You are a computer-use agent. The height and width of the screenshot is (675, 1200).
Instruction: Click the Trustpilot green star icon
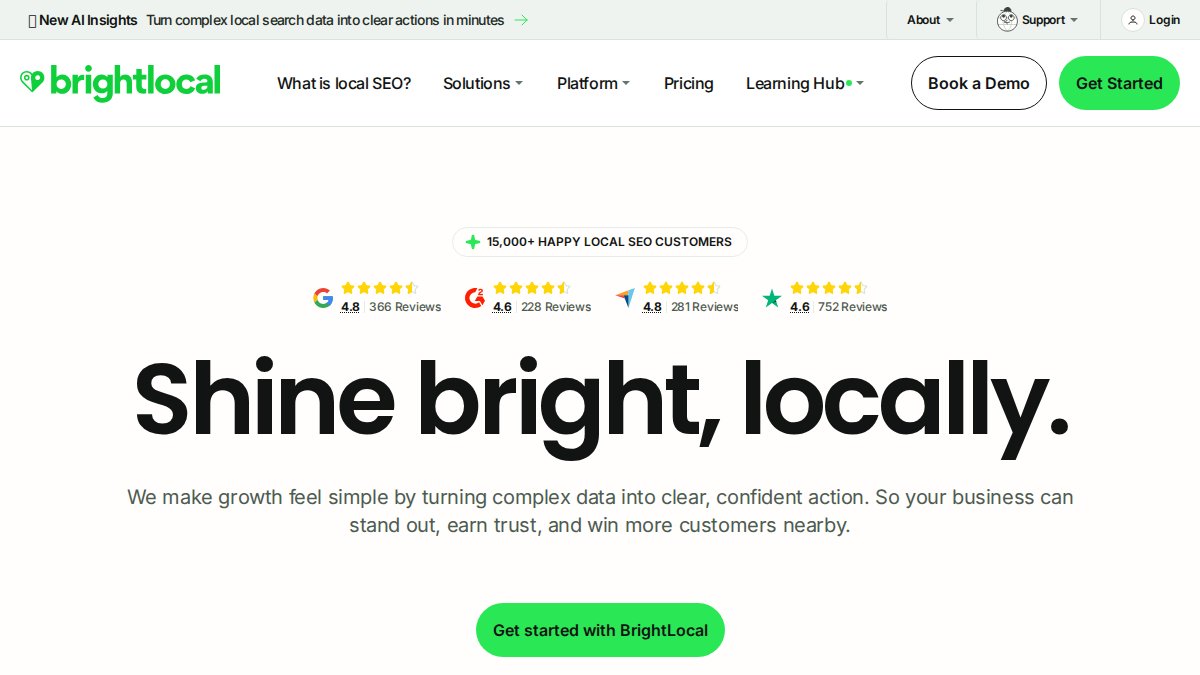tap(772, 298)
